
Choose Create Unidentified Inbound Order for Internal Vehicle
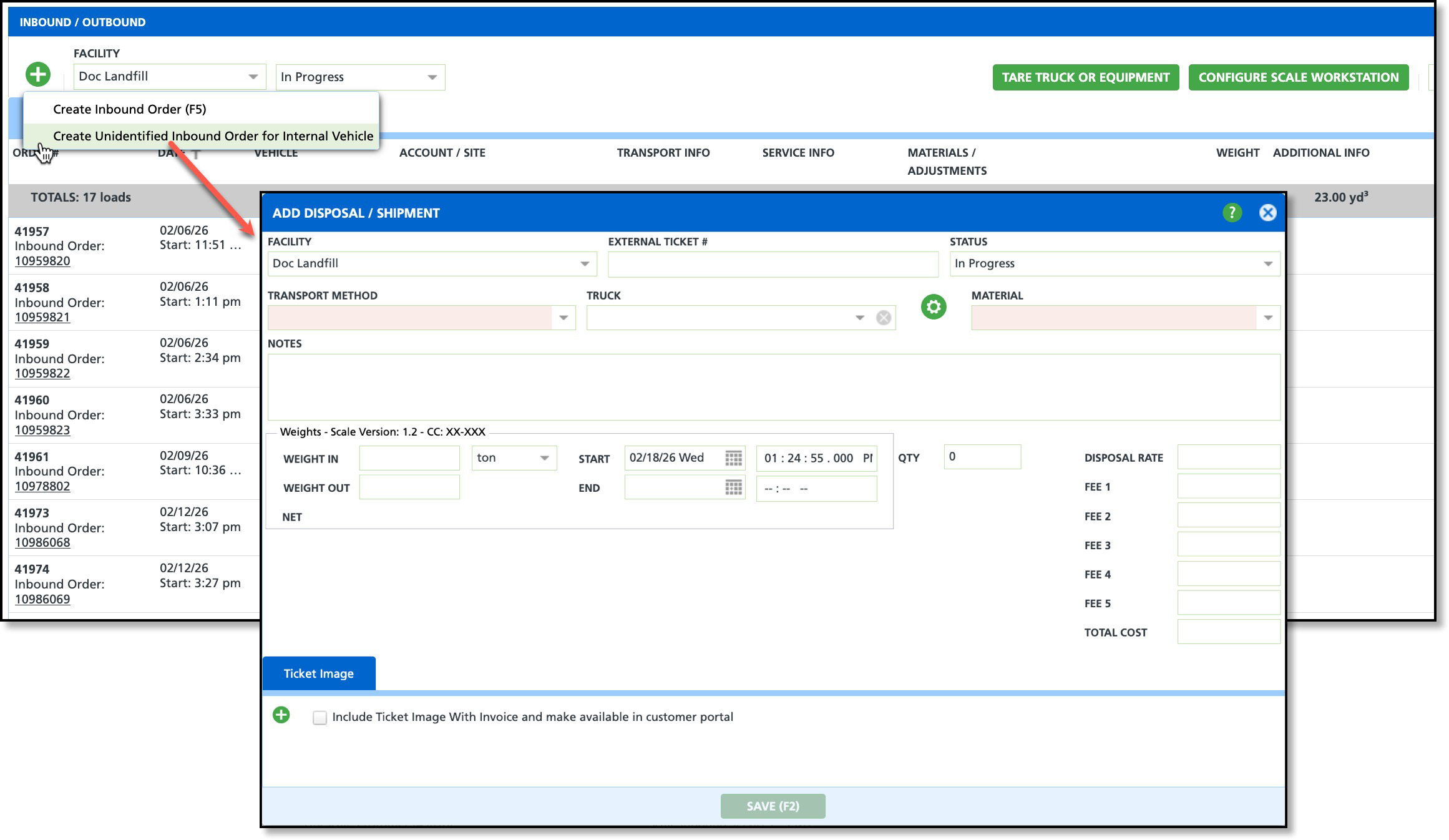coord(213,136)
